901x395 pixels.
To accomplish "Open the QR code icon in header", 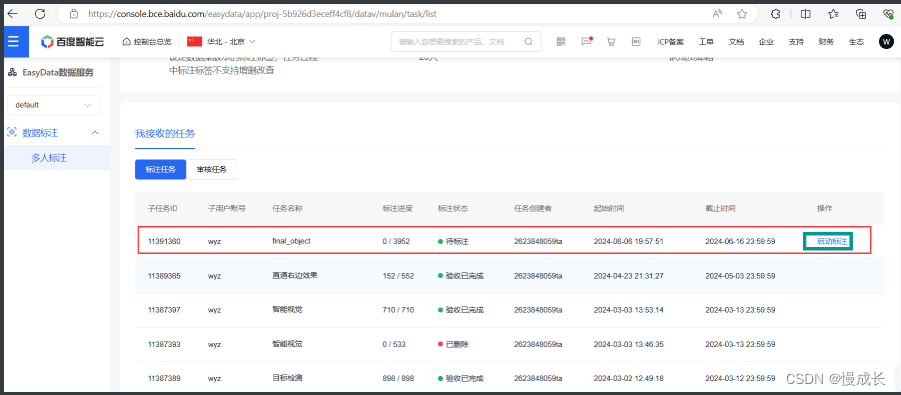I will 561,41.
